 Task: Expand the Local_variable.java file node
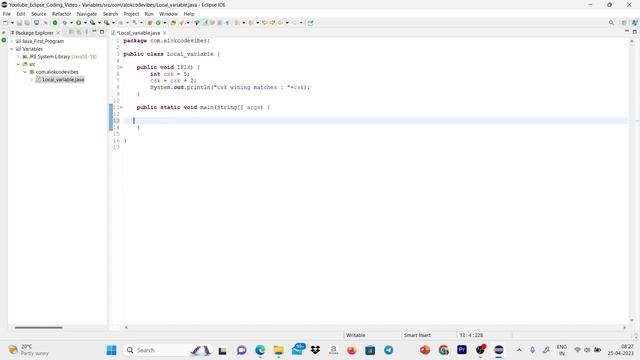pos(32,80)
